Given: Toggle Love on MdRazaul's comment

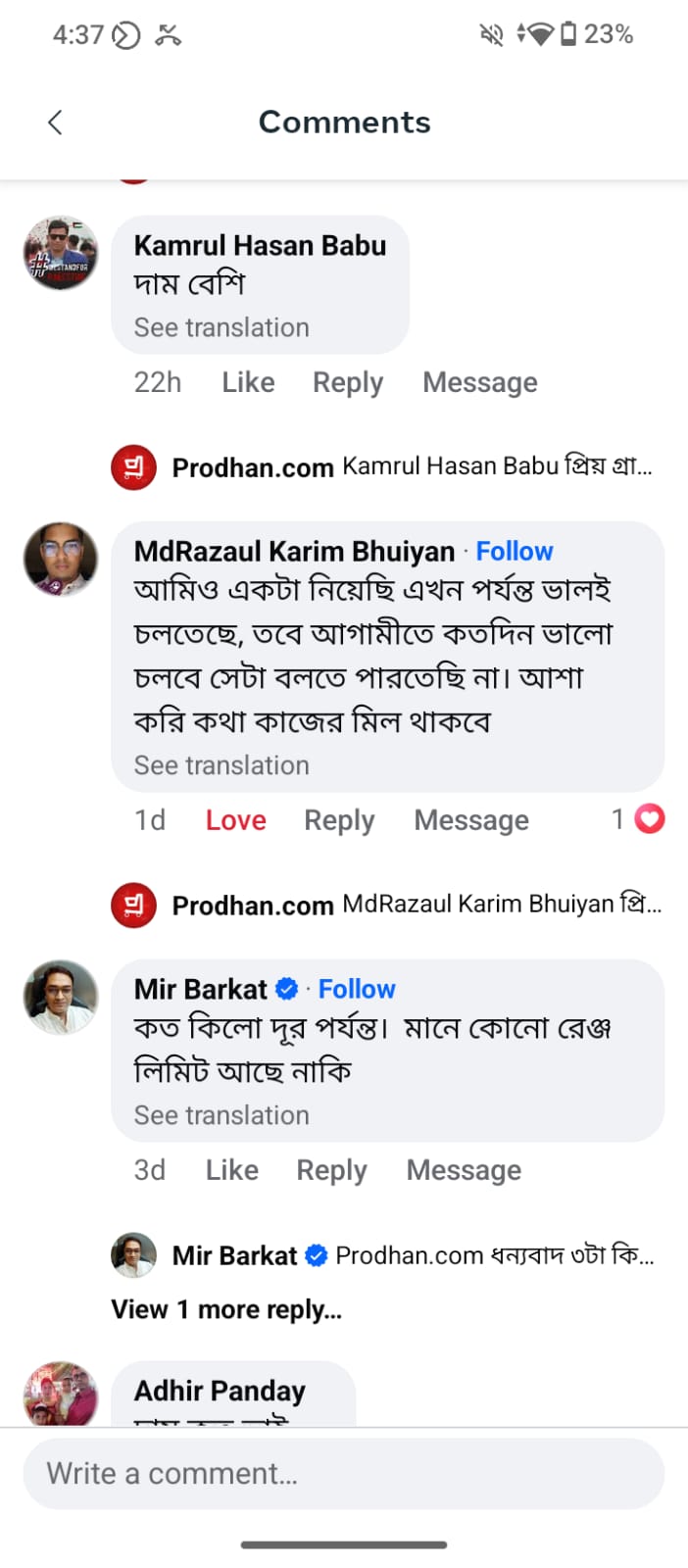Looking at the screenshot, I should coord(236,820).
